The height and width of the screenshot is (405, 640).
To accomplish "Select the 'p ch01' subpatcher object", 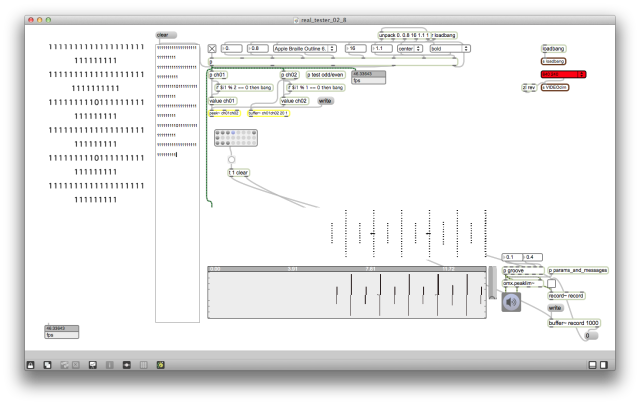I will (218, 75).
